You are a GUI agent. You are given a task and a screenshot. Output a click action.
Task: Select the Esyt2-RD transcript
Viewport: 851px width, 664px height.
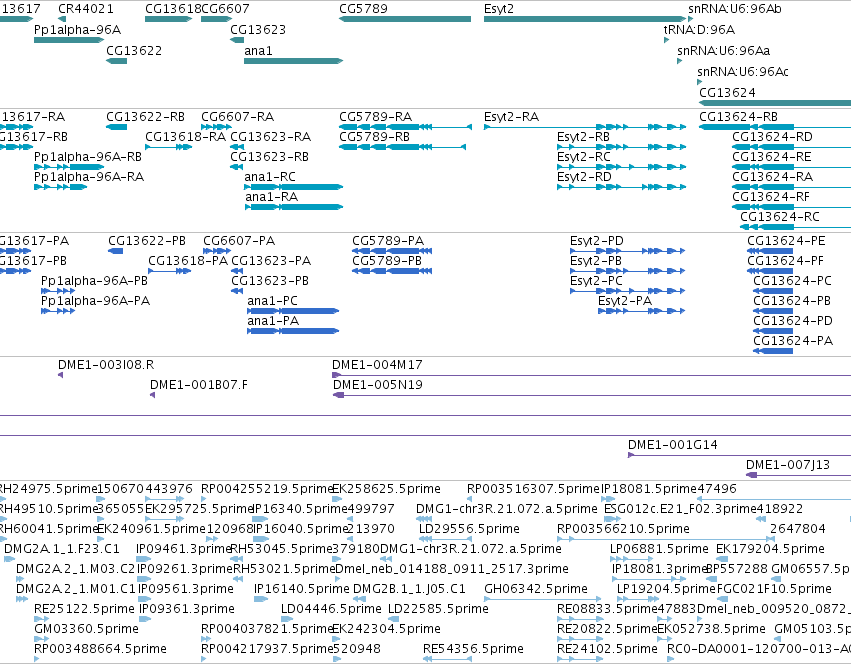point(621,187)
